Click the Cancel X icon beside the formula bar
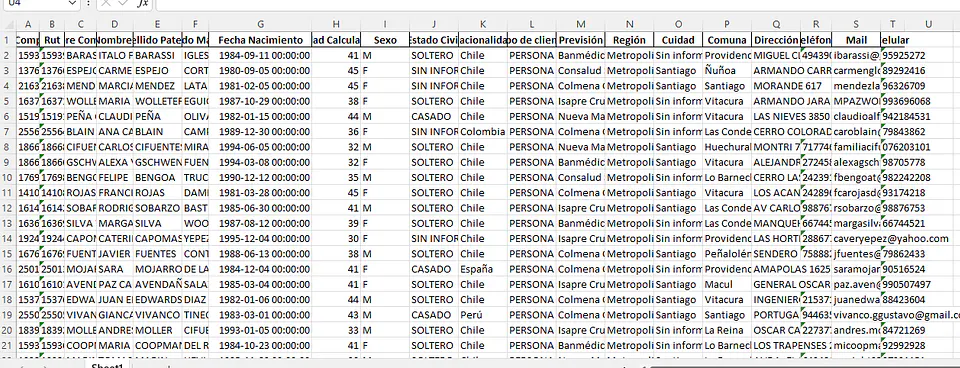960x368 pixels. [x=107, y=3]
